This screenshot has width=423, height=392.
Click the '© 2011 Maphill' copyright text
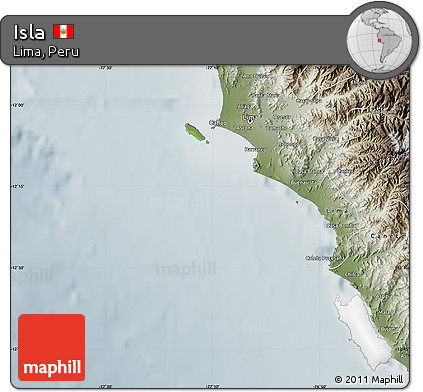point(369,379)
